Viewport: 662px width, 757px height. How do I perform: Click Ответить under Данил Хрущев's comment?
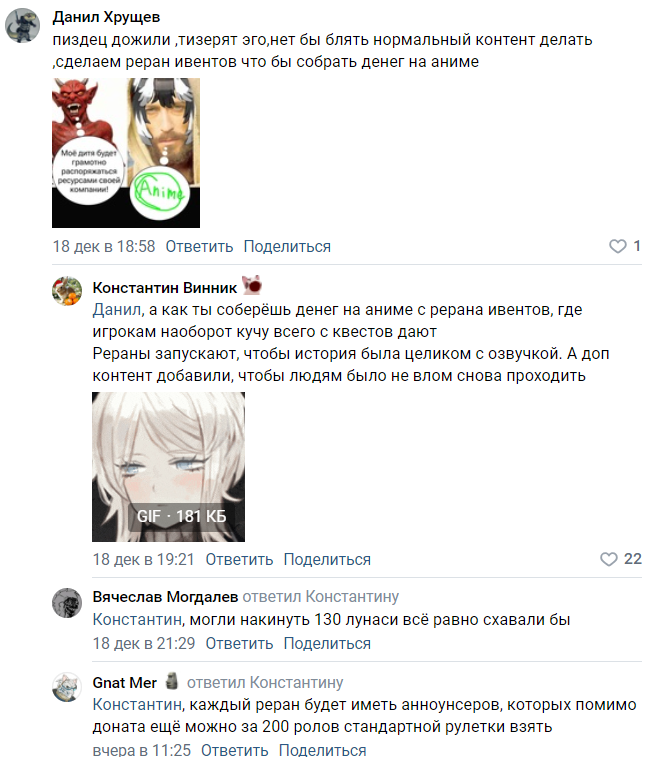(199, 246)
